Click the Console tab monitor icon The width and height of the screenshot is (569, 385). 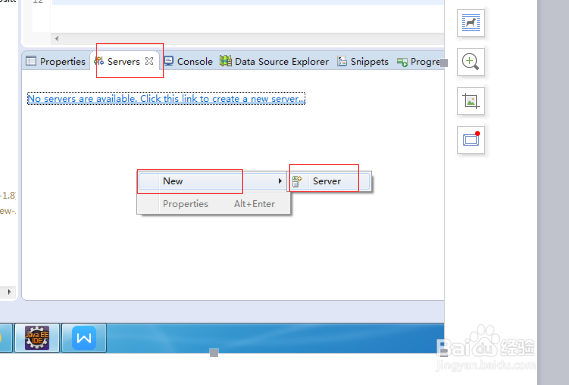coord(169,61)
